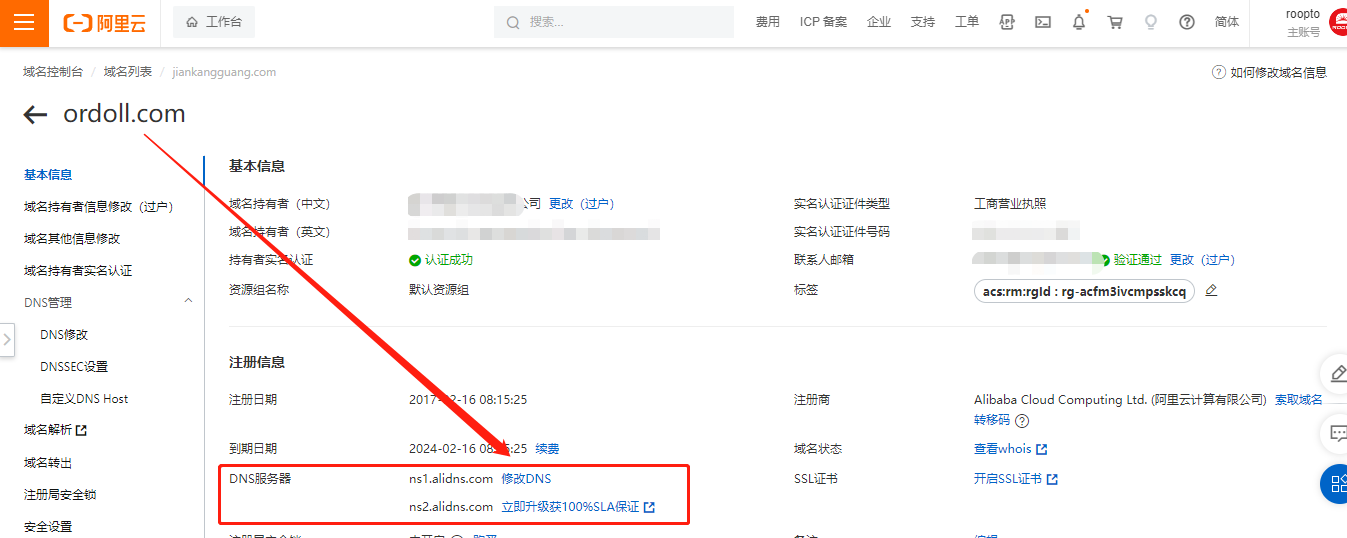Edit the tag with pencil icon
This screenshot has height=538, width=1347.
[1211, 290]
